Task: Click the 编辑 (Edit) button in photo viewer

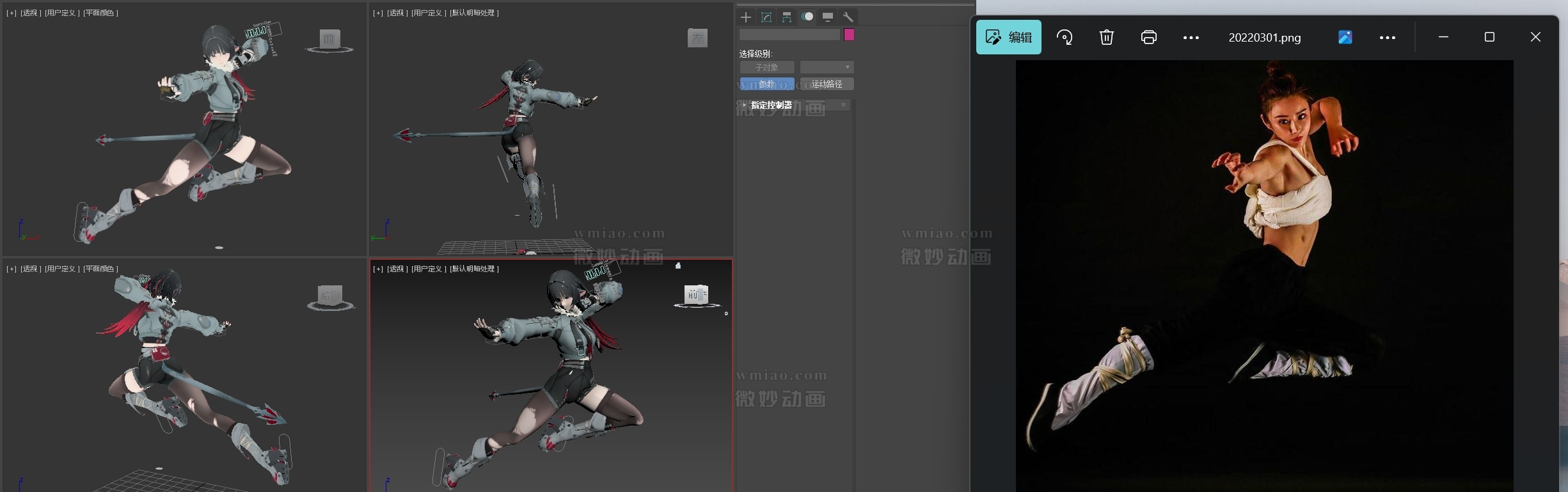Action: pyautogui.click(x=1009, y=37)
